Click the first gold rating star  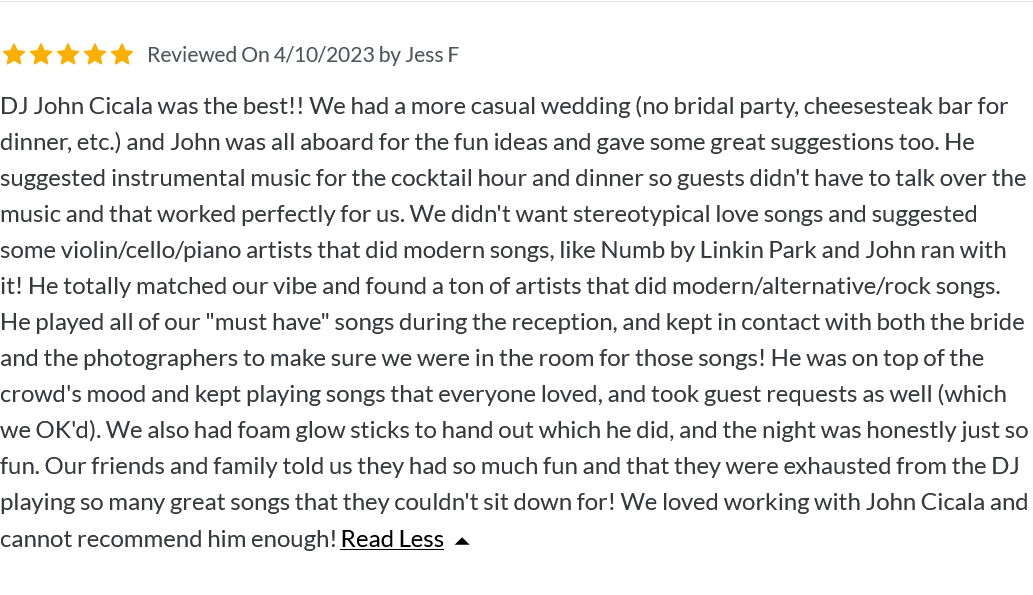point(14,55)
